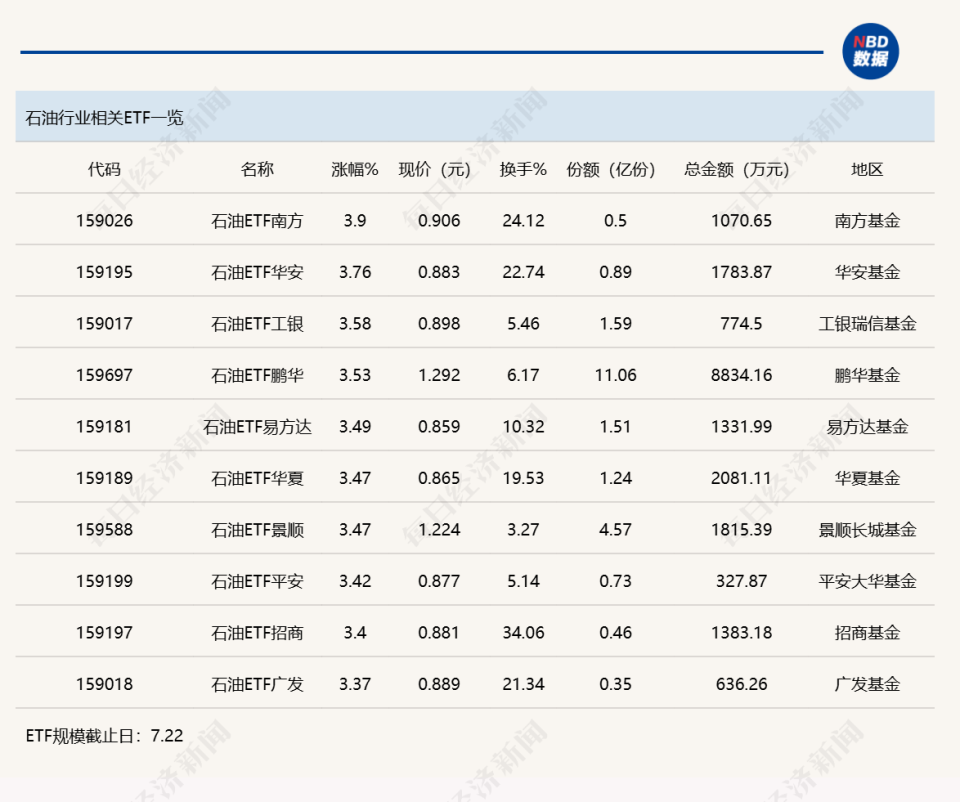Select code 159181
Screen dimensions: 960x802
point(104,426)
